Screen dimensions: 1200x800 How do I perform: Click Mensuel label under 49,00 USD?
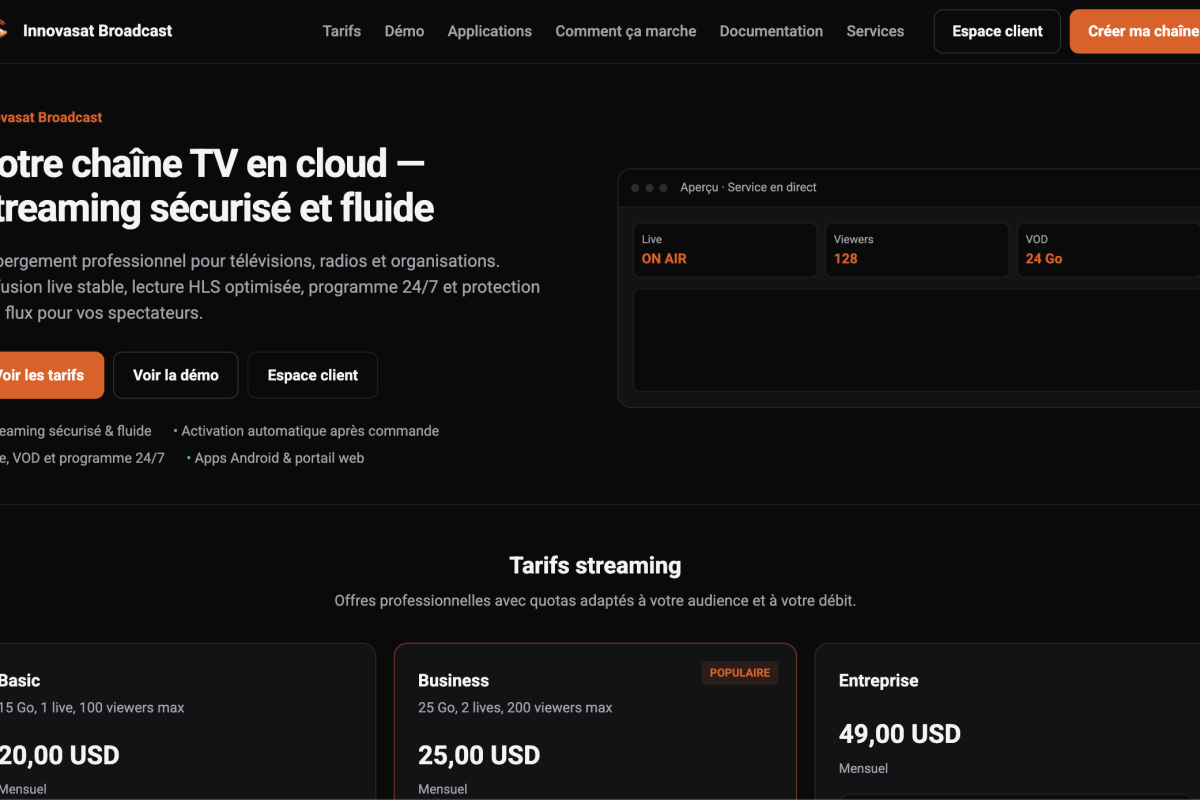(x=863, y=768)
